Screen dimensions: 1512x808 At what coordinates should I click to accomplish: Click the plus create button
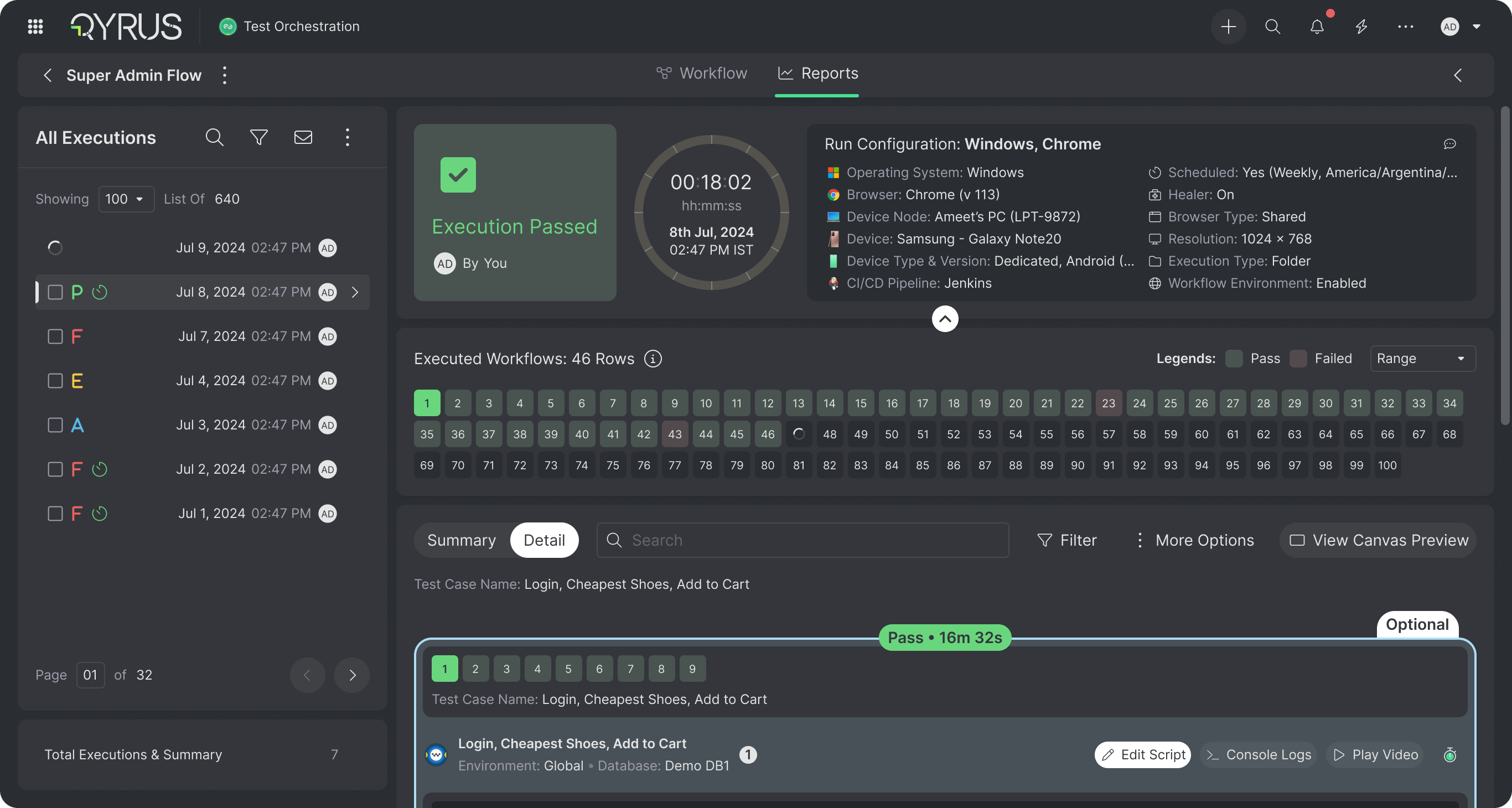point(1228,27)
